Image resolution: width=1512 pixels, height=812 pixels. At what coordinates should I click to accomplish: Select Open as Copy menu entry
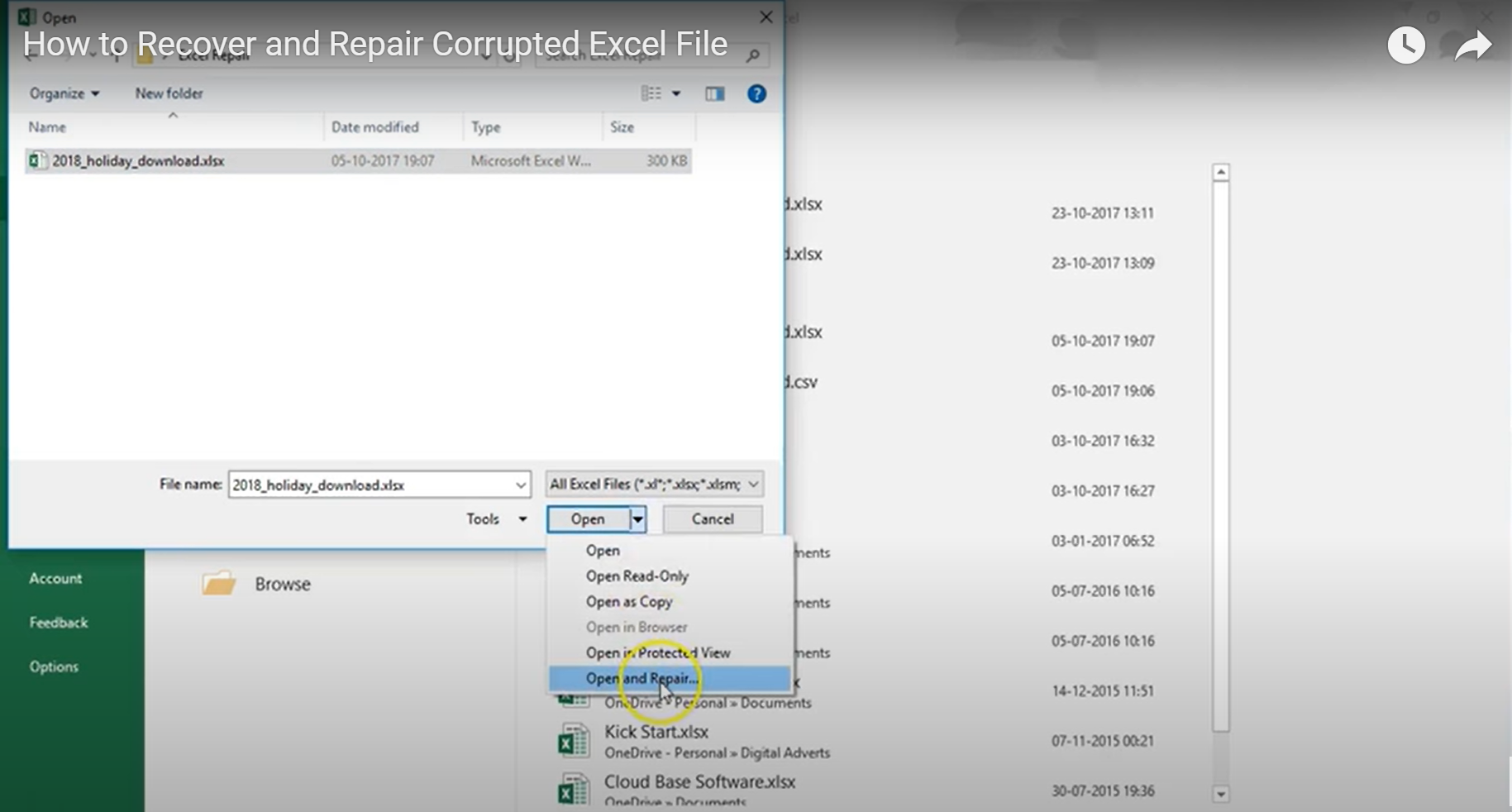tap(628, 602)
